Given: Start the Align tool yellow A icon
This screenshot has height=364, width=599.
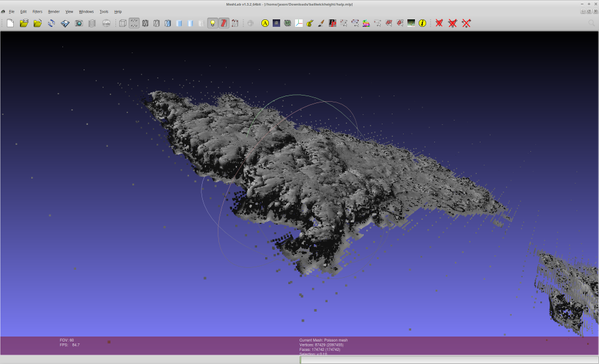Looking at the screenshot, I should 265,23.
